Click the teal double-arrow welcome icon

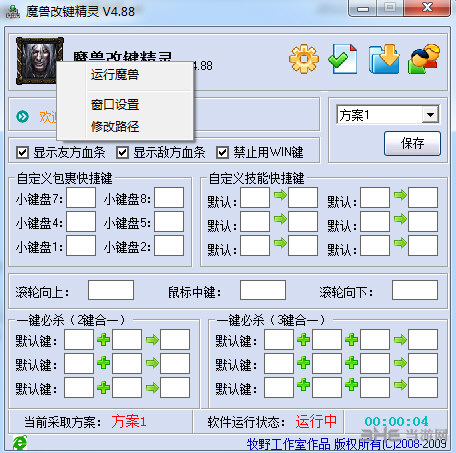(x=23, y=117)
